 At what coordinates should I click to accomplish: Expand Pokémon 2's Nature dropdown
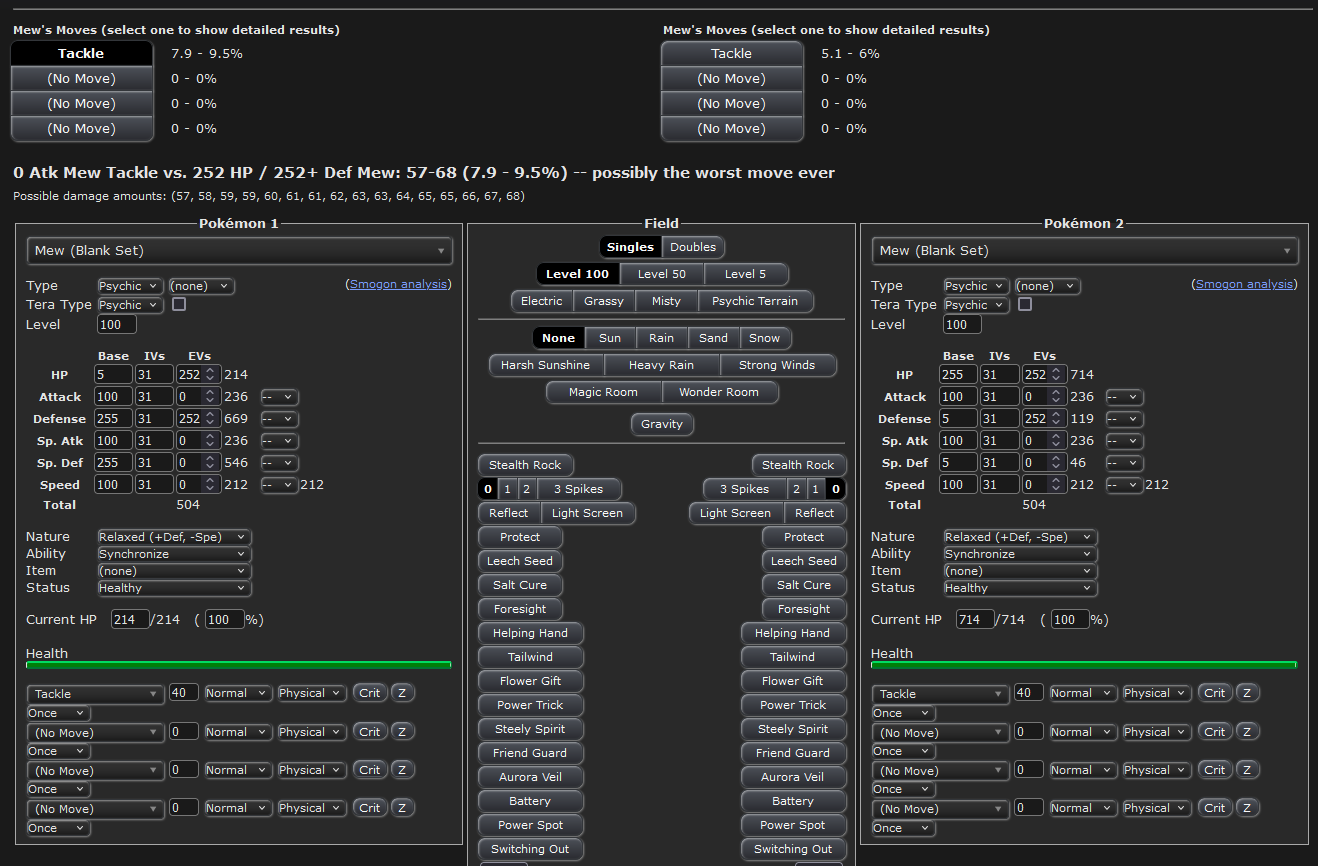coord(1020,537)
